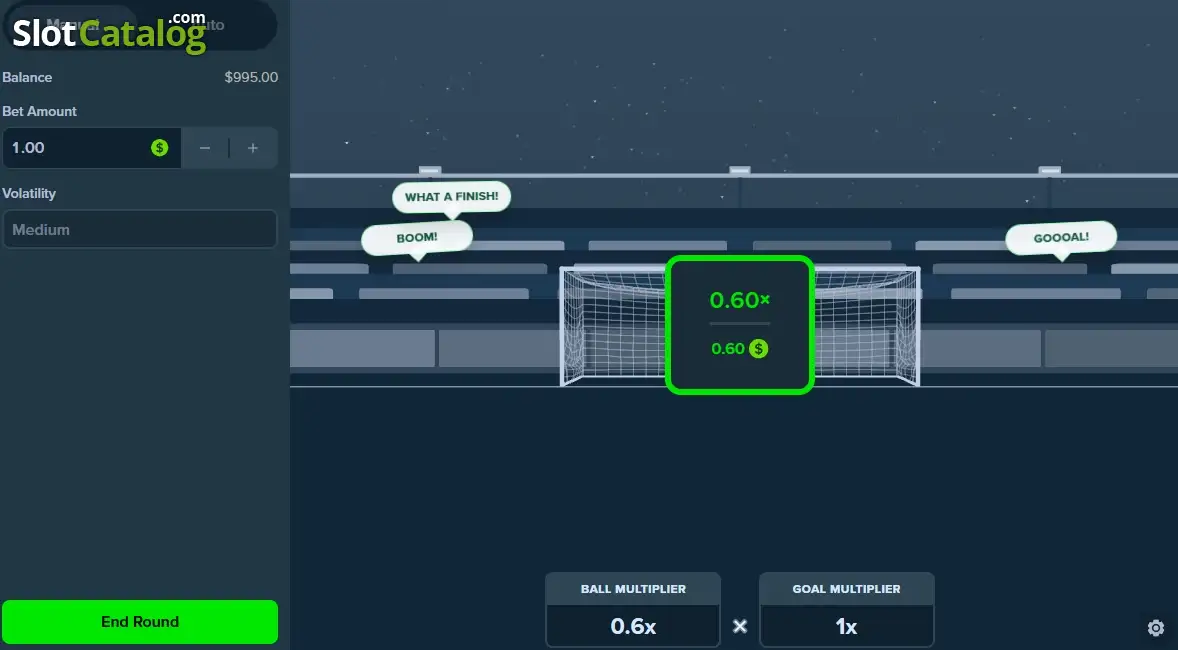The height and width of the screenshot is (650, 1178).
Task: Click the Goal Multiplier 1x box
Action: 847,609
